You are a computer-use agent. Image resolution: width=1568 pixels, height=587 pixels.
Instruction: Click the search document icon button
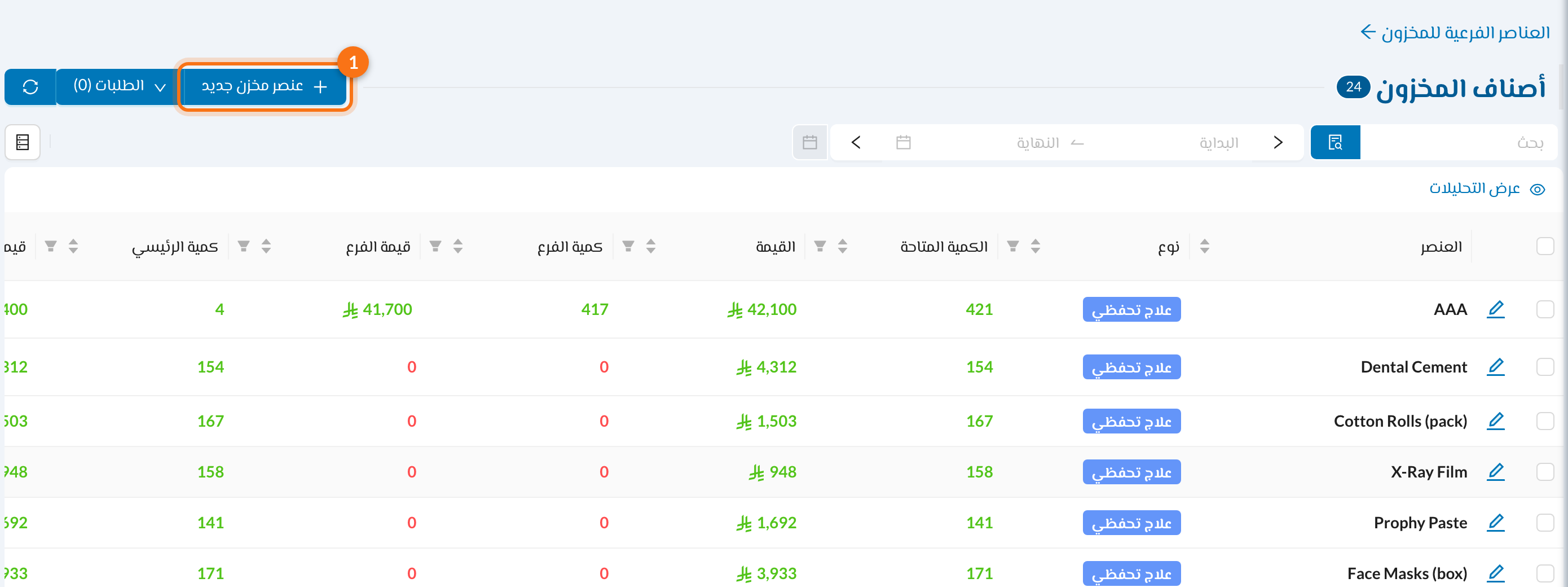click(1335, 142)
